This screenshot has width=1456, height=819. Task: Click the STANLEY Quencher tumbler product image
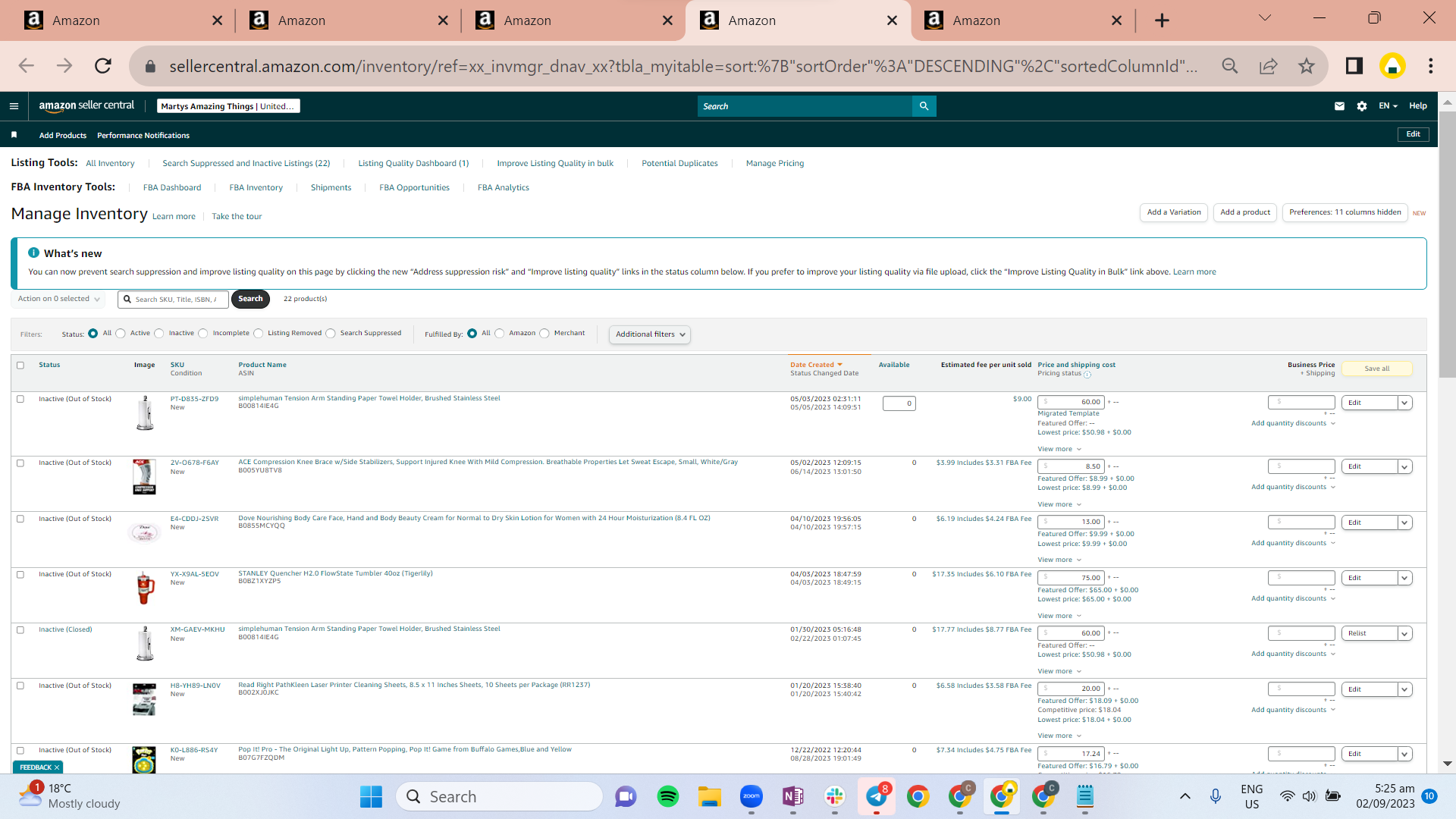tap(145, 588)
